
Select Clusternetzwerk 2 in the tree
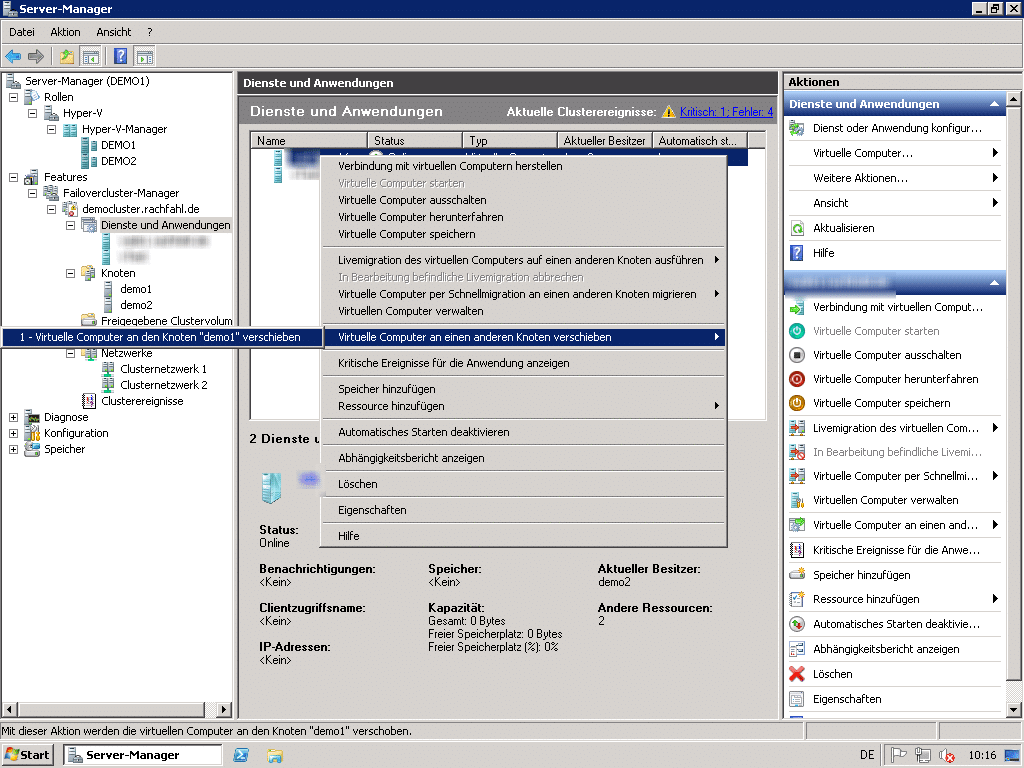coord(163,385)
